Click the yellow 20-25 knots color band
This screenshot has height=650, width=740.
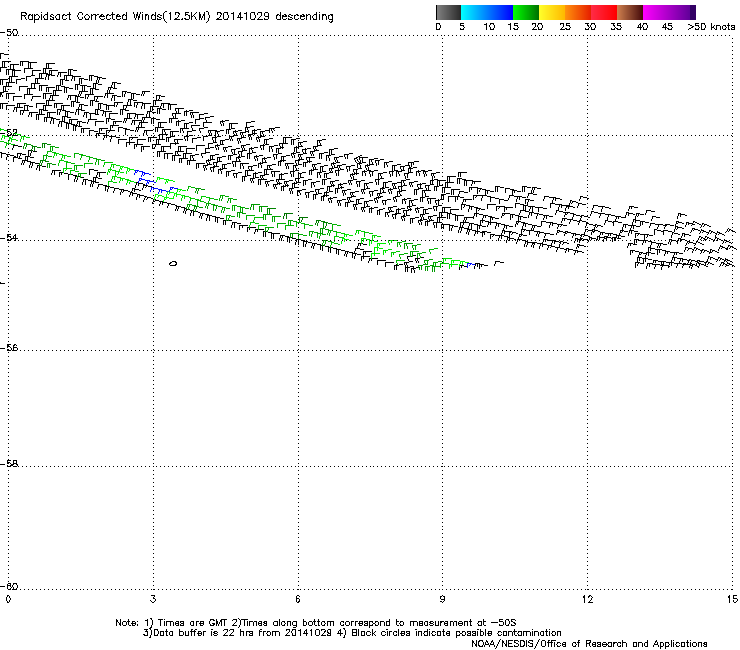tap(552, 12)
